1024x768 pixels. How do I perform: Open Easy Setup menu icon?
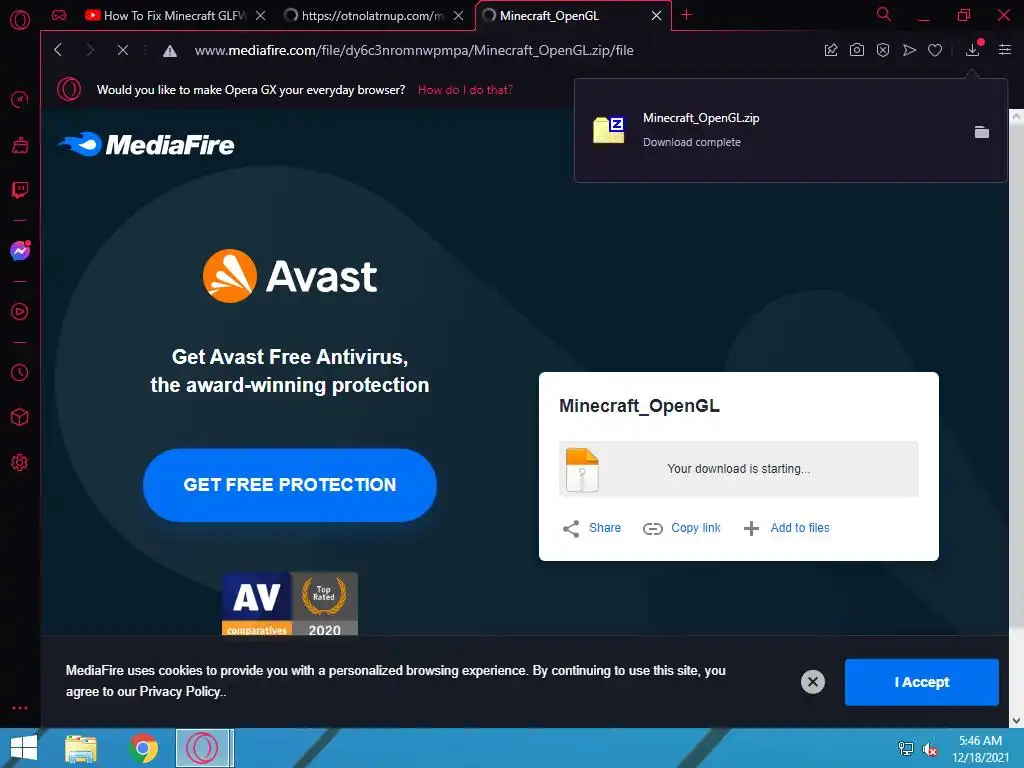[1005, 50]
